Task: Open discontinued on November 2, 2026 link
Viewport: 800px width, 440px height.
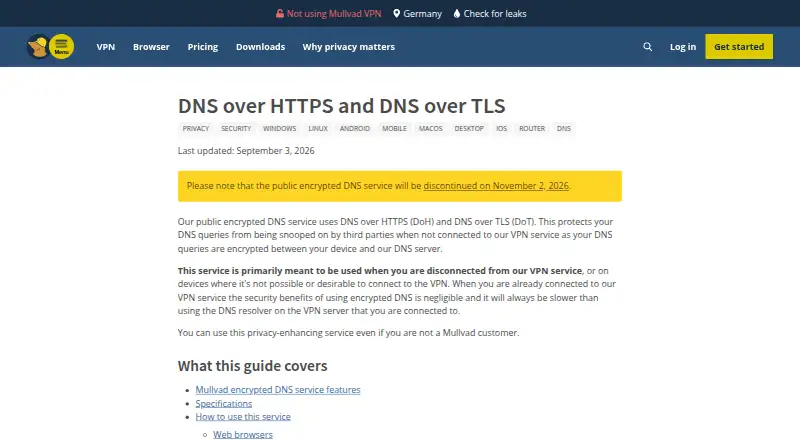Action: point(496,186)
